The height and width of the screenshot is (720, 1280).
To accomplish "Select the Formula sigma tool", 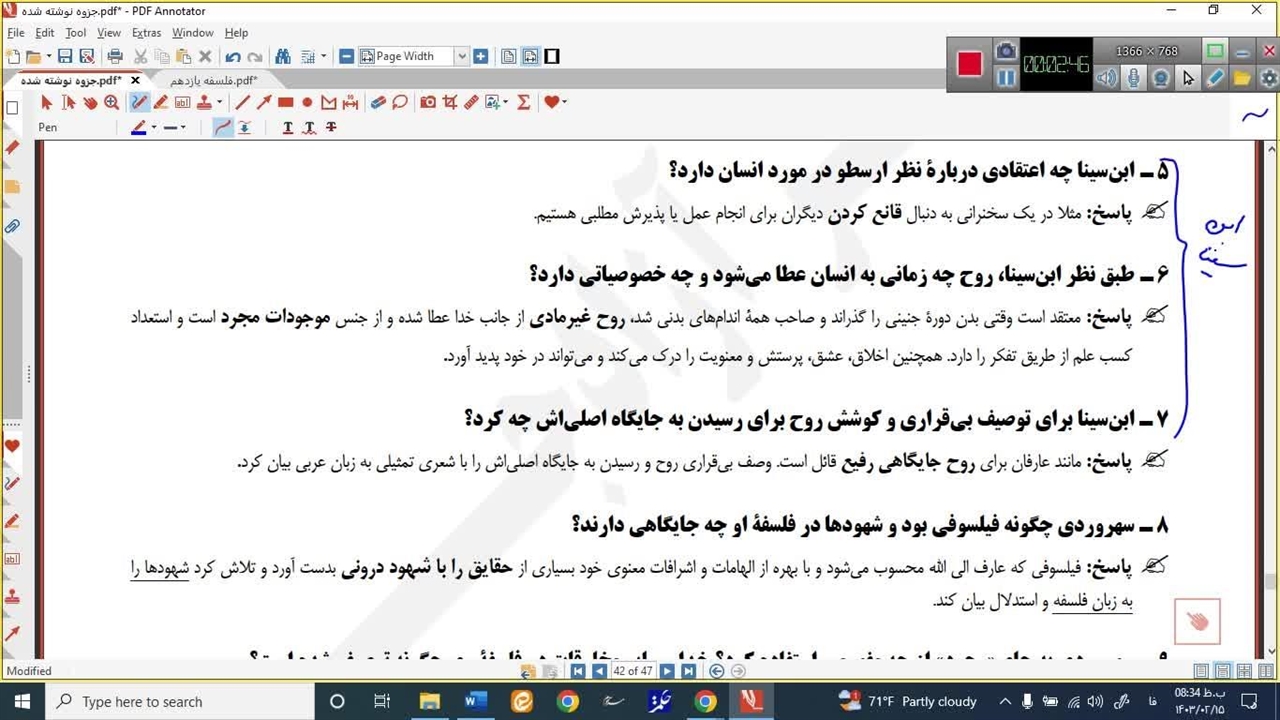I will 523,102.
